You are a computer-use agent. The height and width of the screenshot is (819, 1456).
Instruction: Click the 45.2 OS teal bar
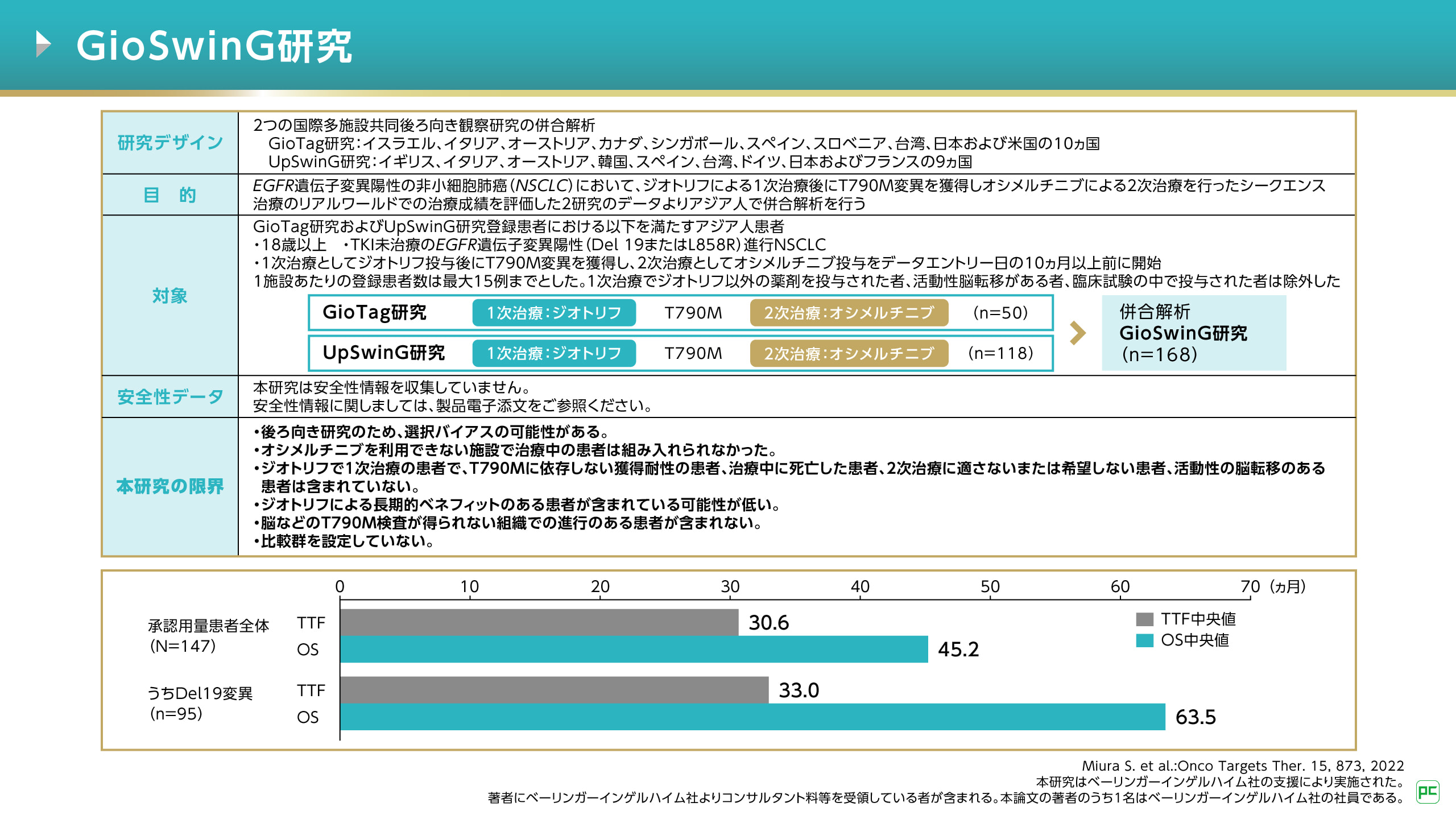pos(634,649)
